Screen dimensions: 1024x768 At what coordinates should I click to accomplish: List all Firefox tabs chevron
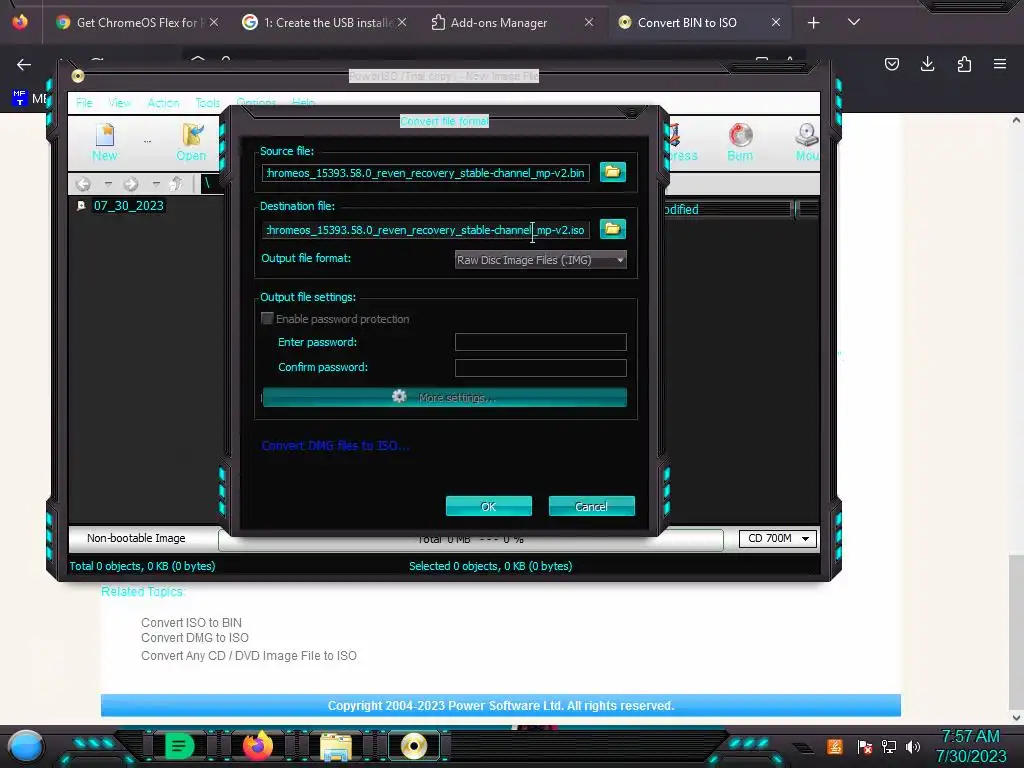coord(854,22)
